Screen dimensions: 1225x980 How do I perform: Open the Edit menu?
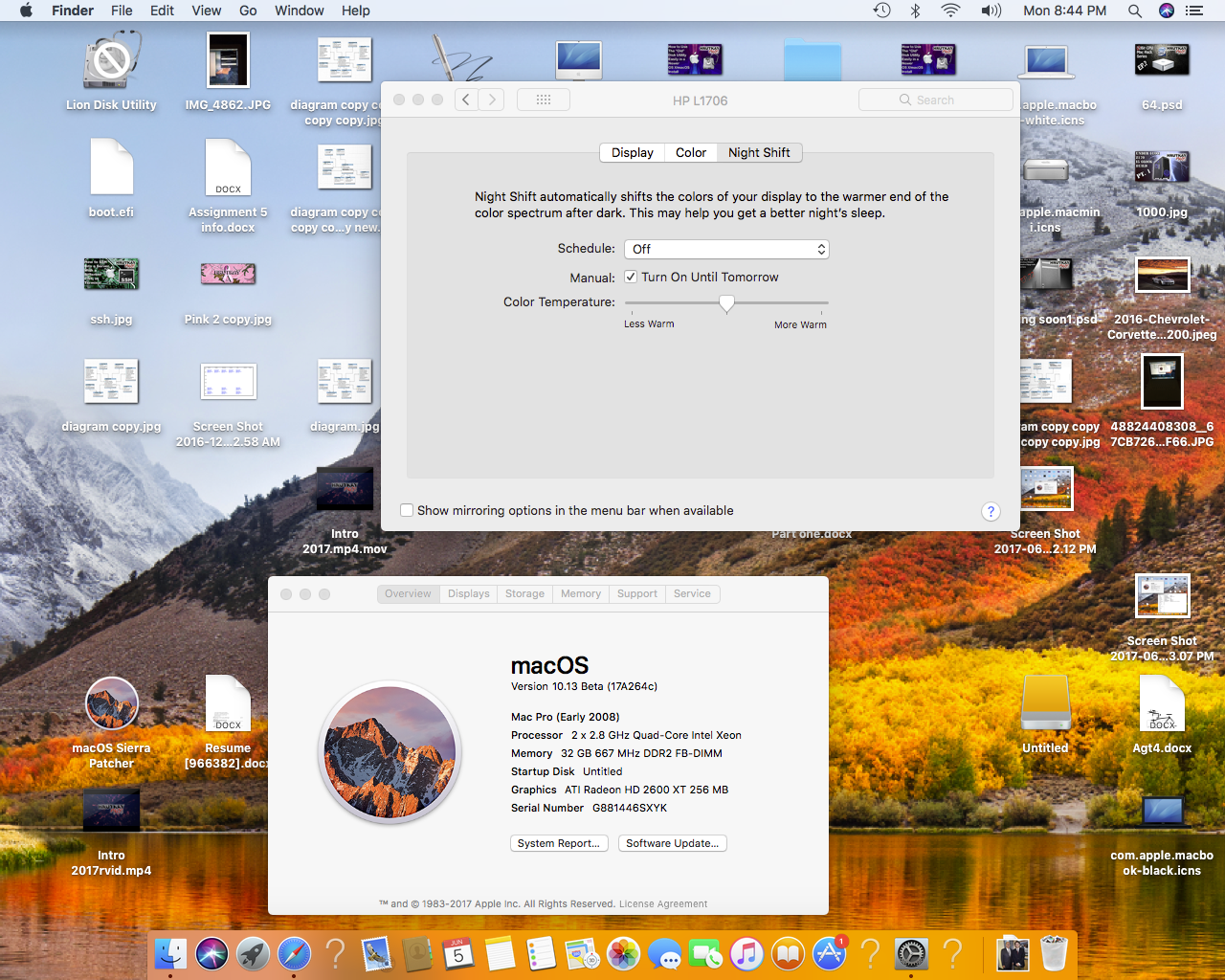pyautogui.click(x=162, y=11)
